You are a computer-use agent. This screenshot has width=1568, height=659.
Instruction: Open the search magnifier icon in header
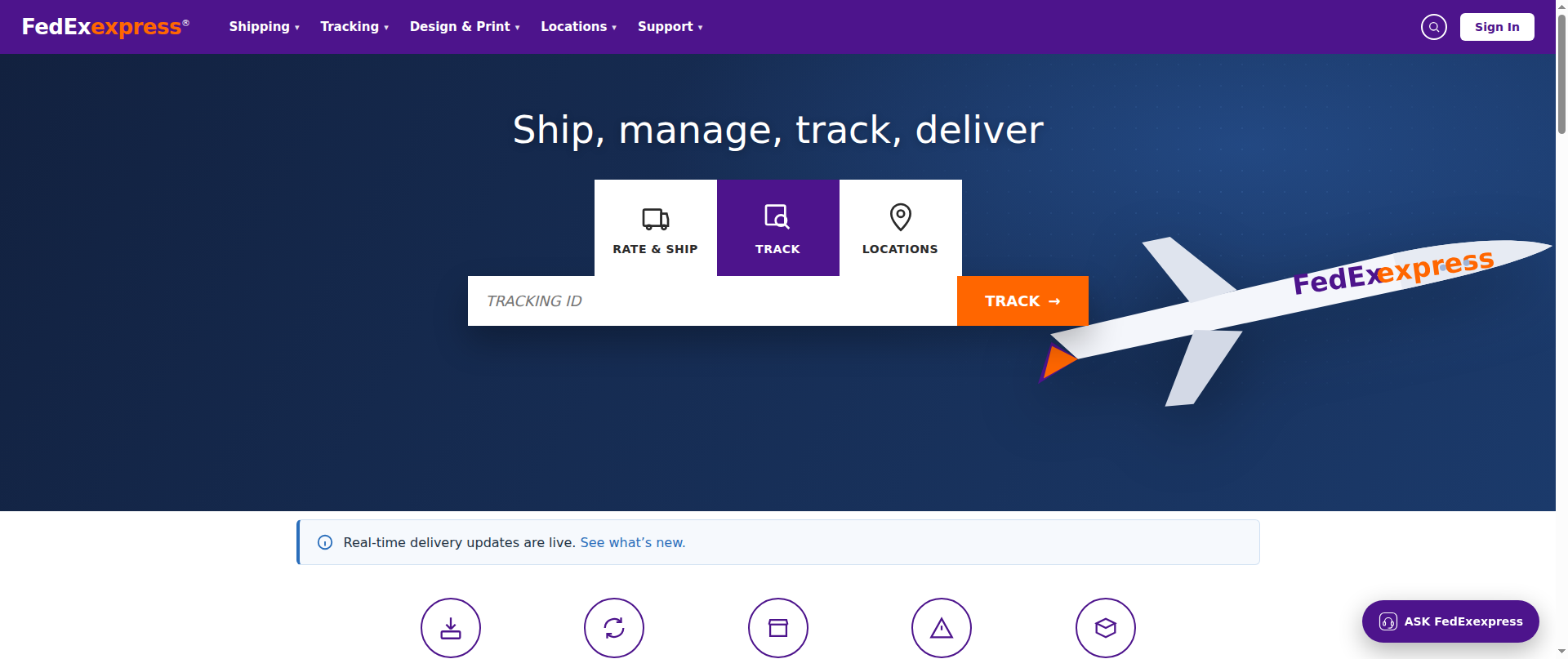1433,27
